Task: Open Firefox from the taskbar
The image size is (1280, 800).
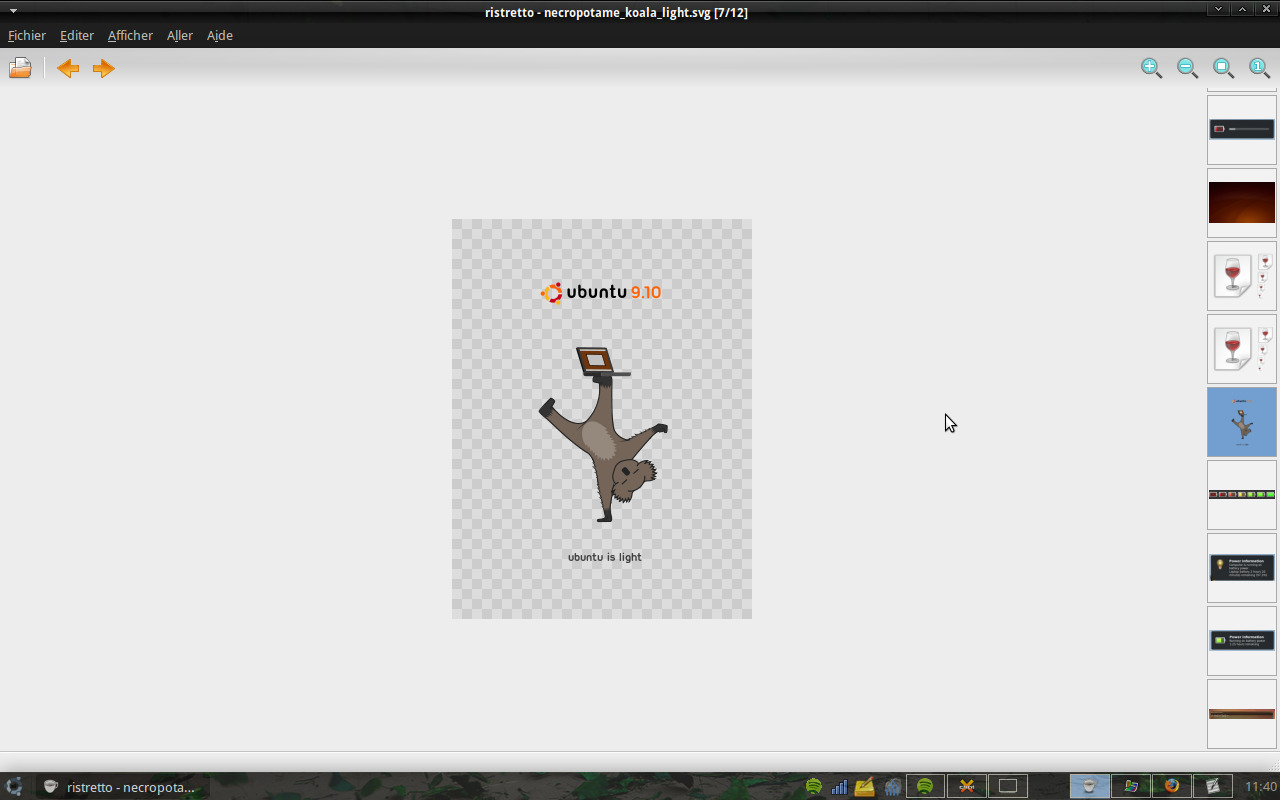Action: [x=1171, y=786]
